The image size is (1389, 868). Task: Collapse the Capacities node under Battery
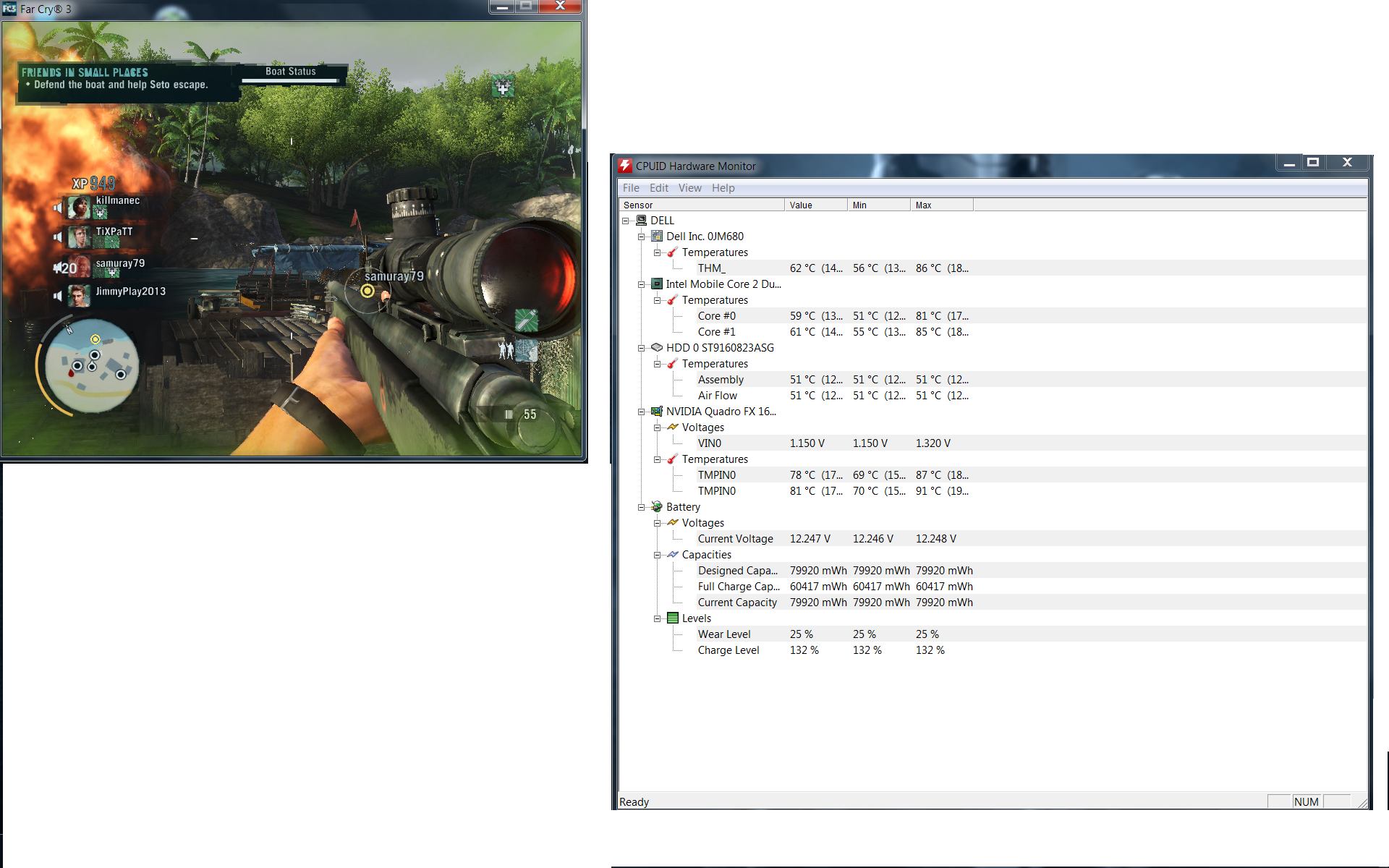pyautogui.click(x=658, y=555)
